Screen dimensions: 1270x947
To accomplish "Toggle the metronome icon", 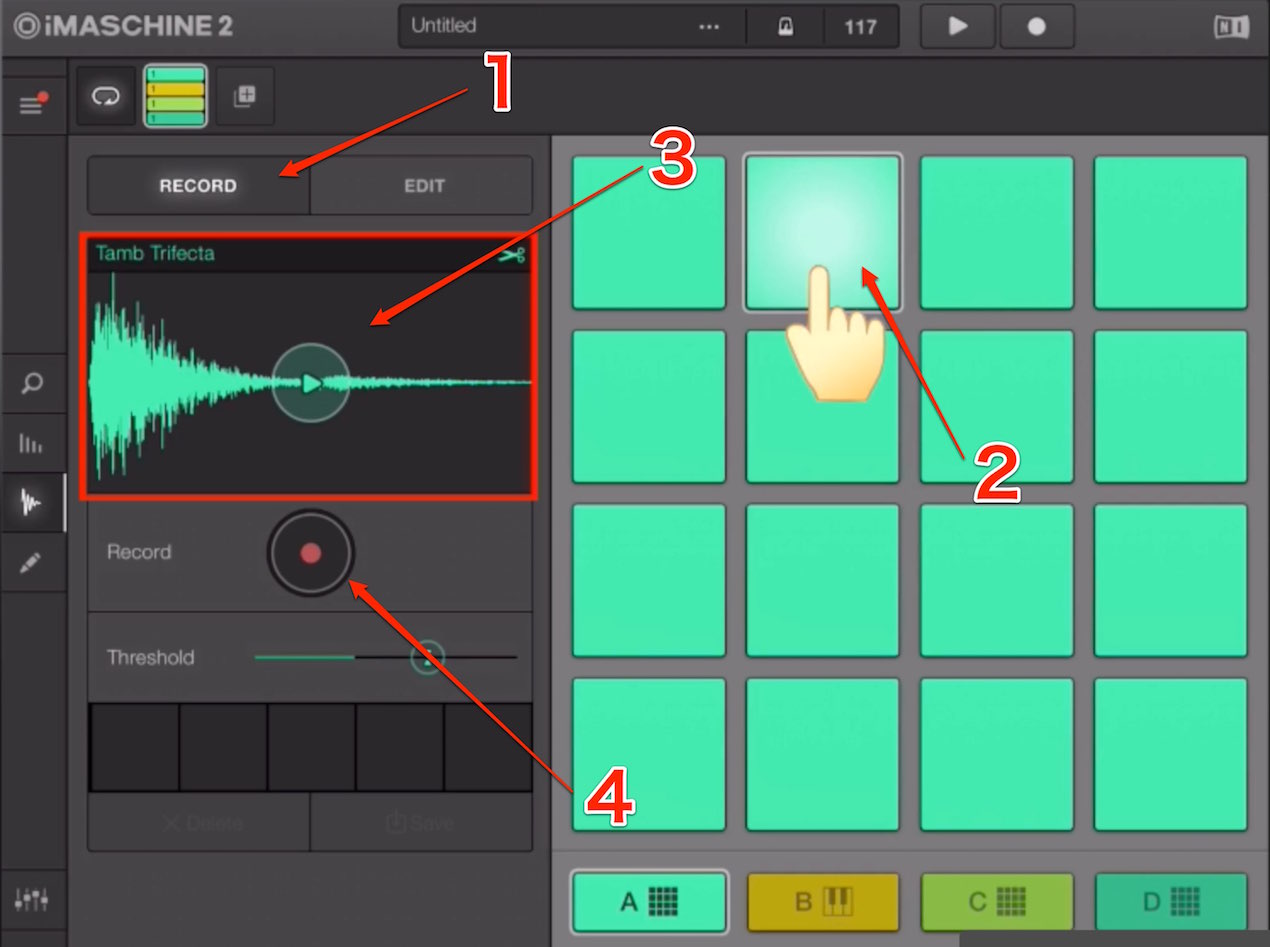I will pyautogui.click(x=785, y=27).
